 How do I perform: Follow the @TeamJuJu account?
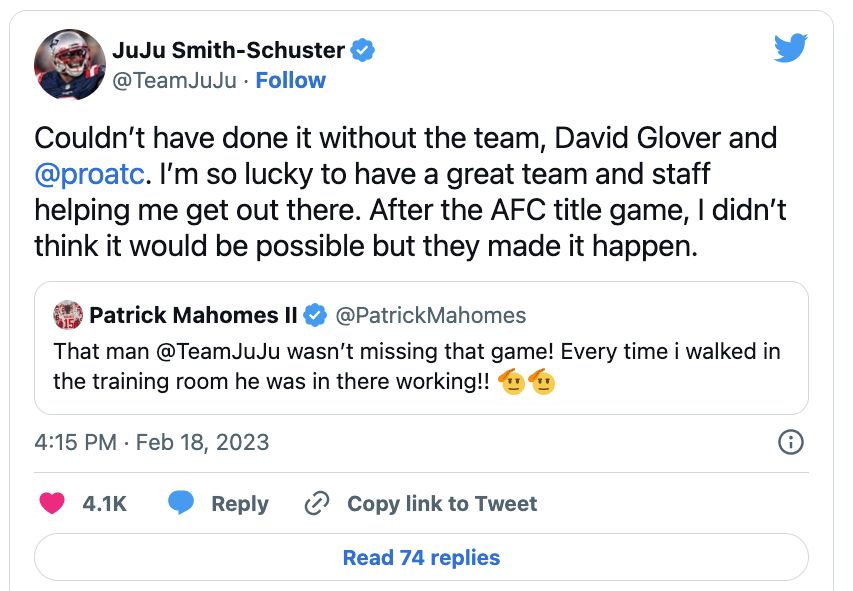(290, 80)
